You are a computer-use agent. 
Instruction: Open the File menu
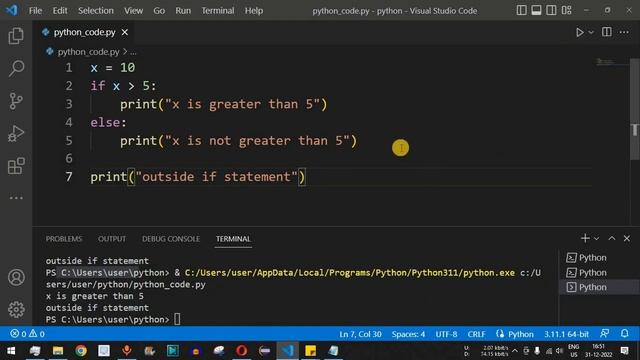[x=35, y=11]
